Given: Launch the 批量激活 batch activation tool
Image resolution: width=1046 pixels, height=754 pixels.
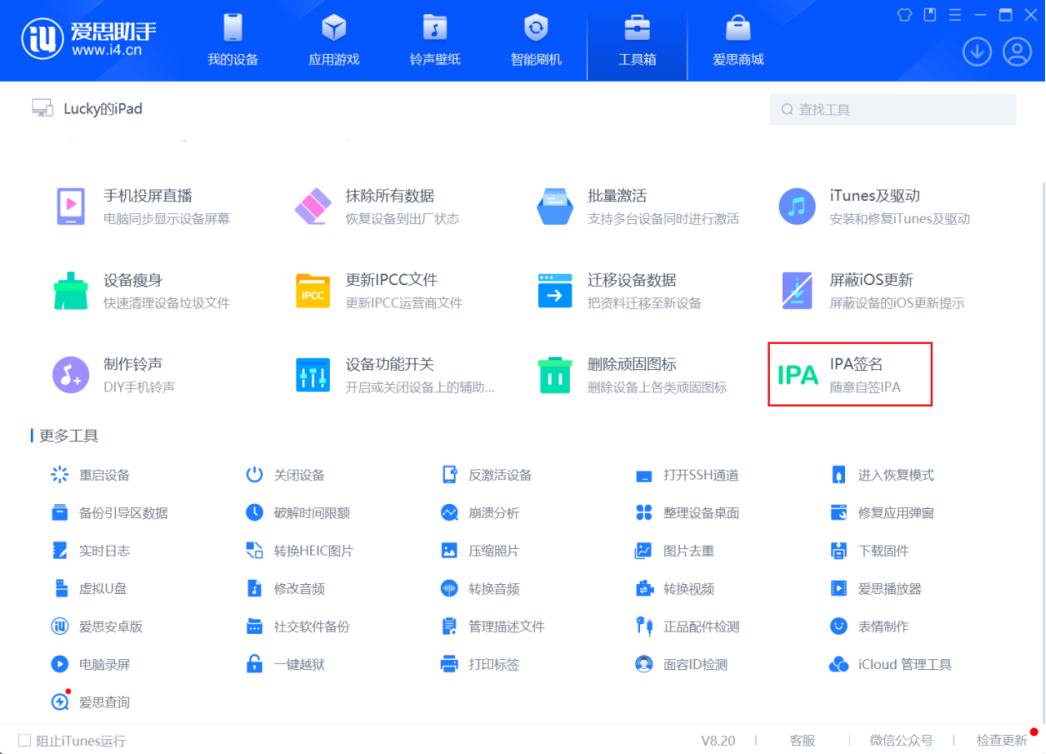Looking at the screenshot, I should [638, 207].
